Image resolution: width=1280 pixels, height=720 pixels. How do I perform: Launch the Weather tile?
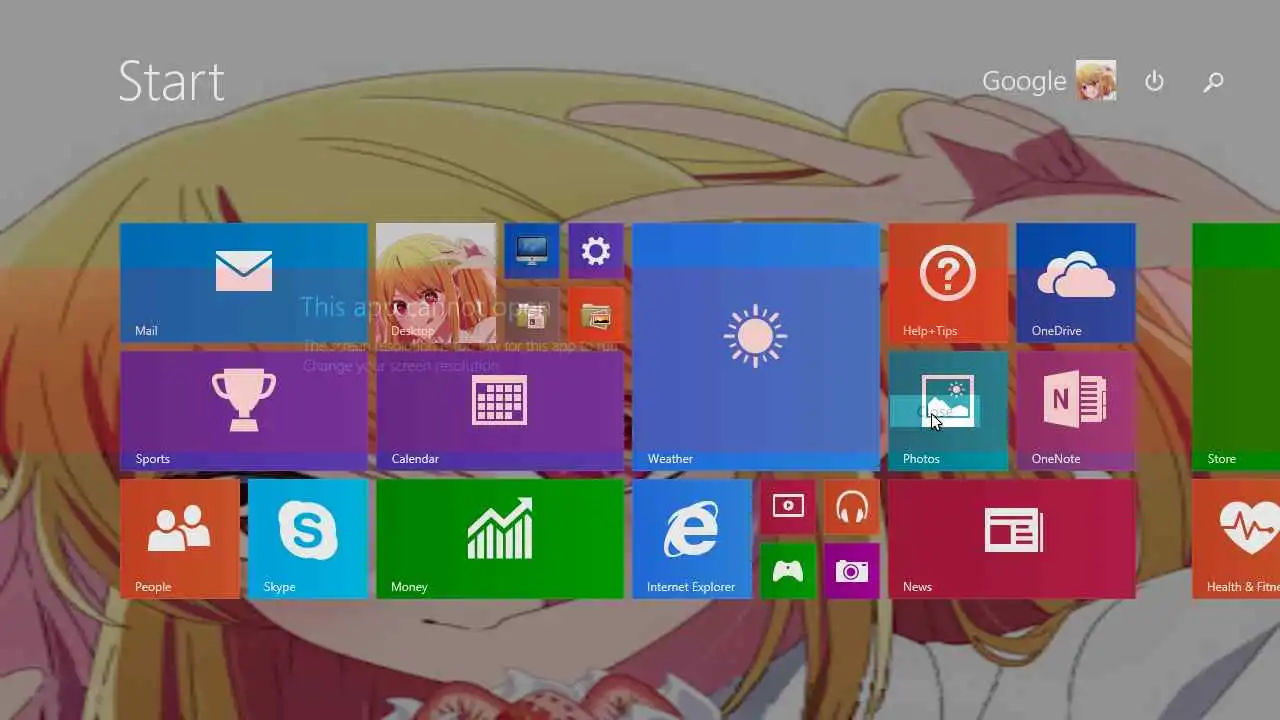click(x=756, y=347)
